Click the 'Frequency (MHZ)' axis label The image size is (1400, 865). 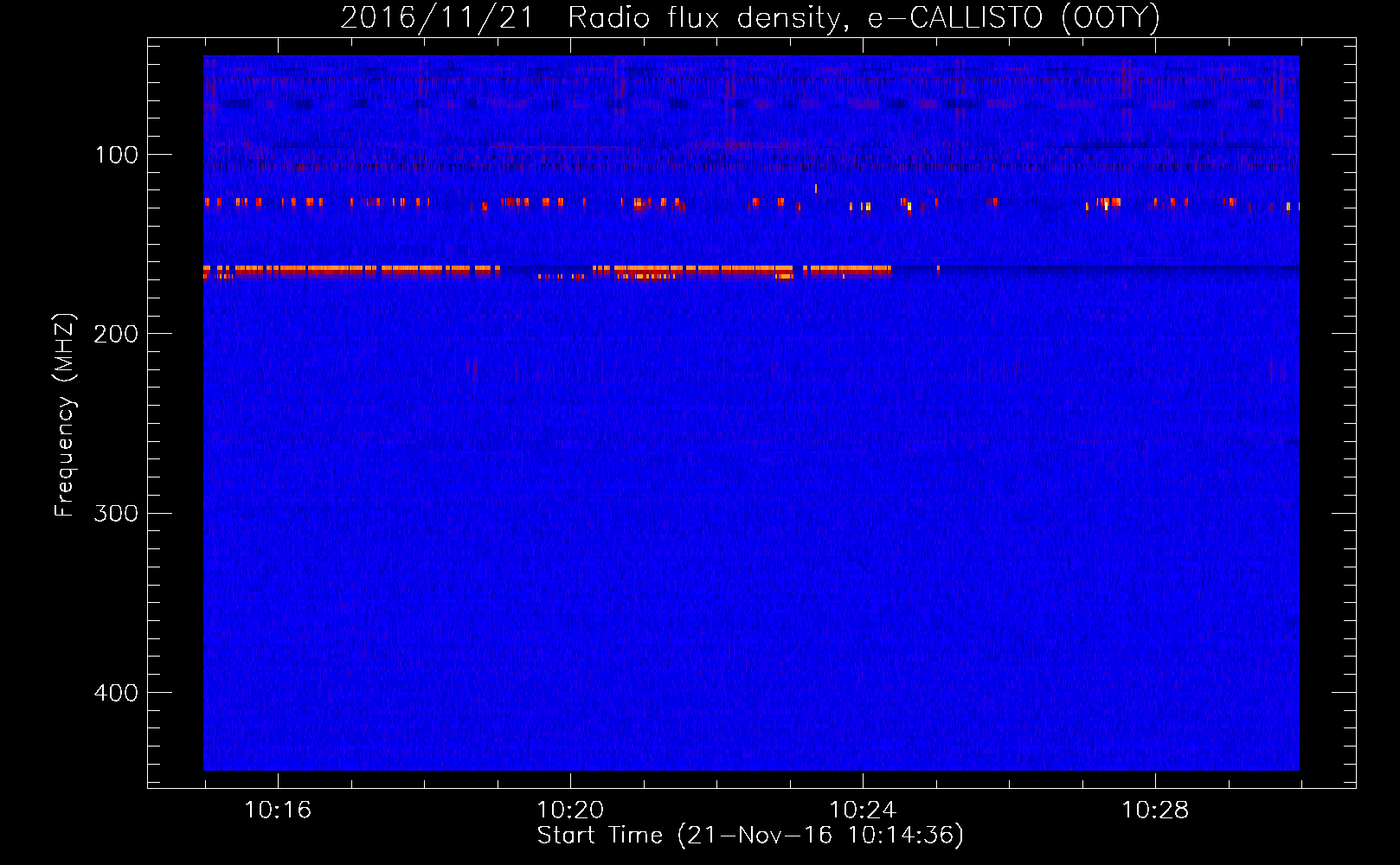click(65, 415)
